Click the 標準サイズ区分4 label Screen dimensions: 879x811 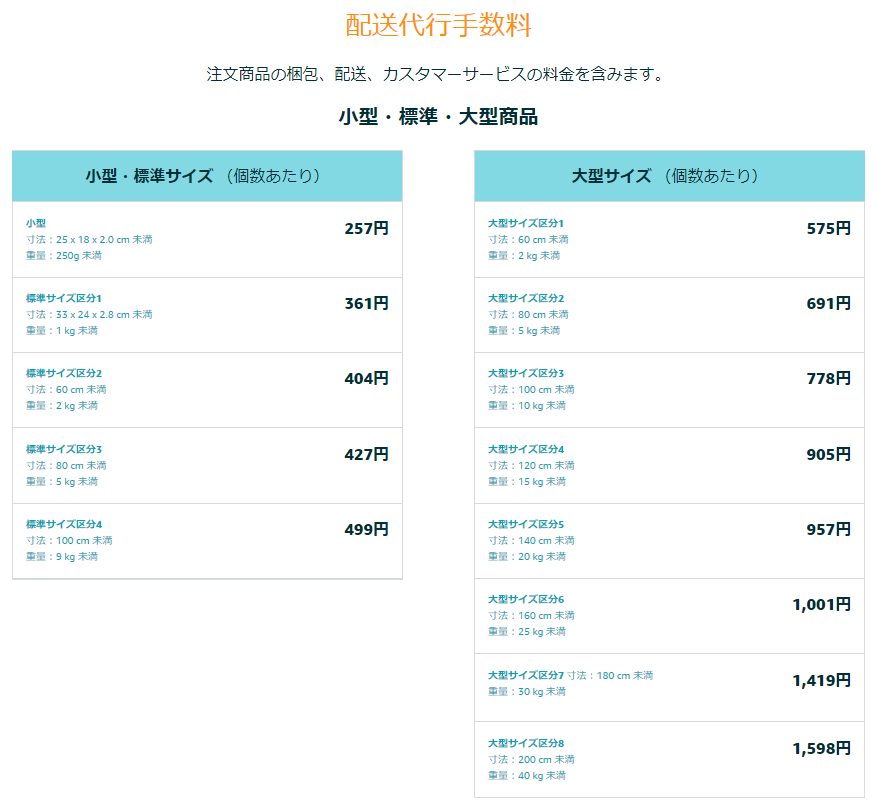coord(64,524)
